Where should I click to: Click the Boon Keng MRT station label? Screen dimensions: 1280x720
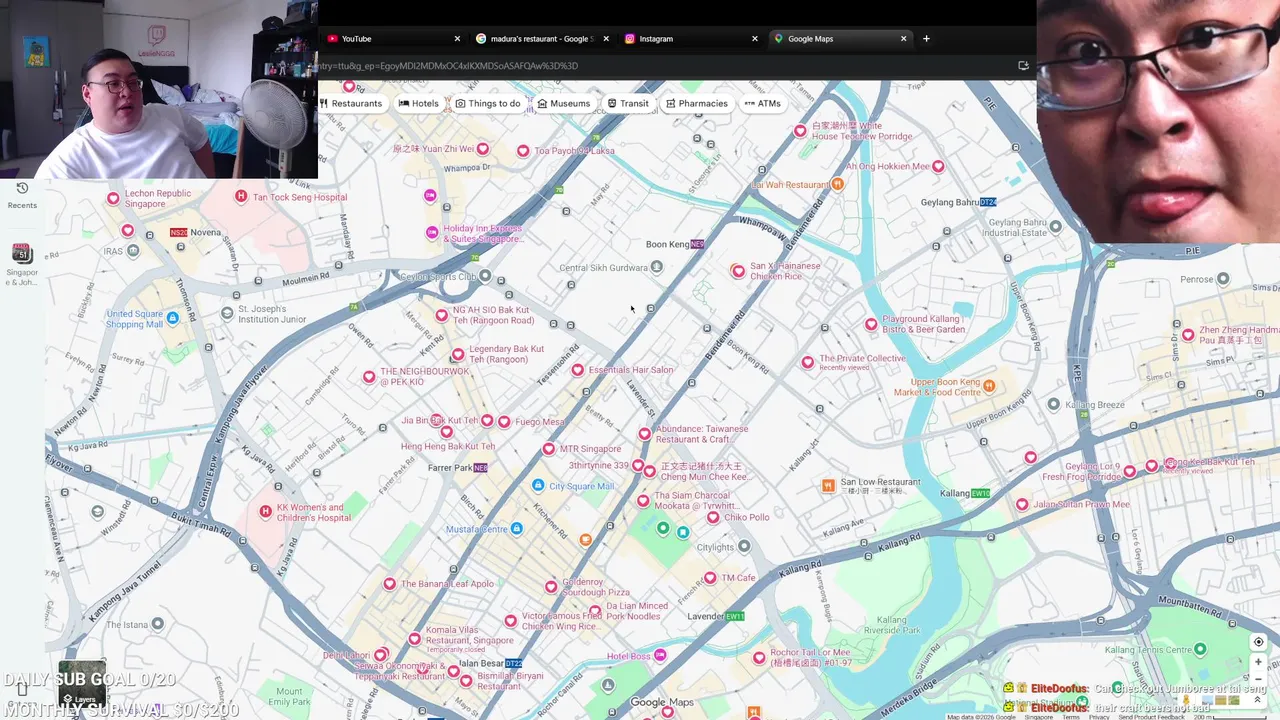(675, 244)
